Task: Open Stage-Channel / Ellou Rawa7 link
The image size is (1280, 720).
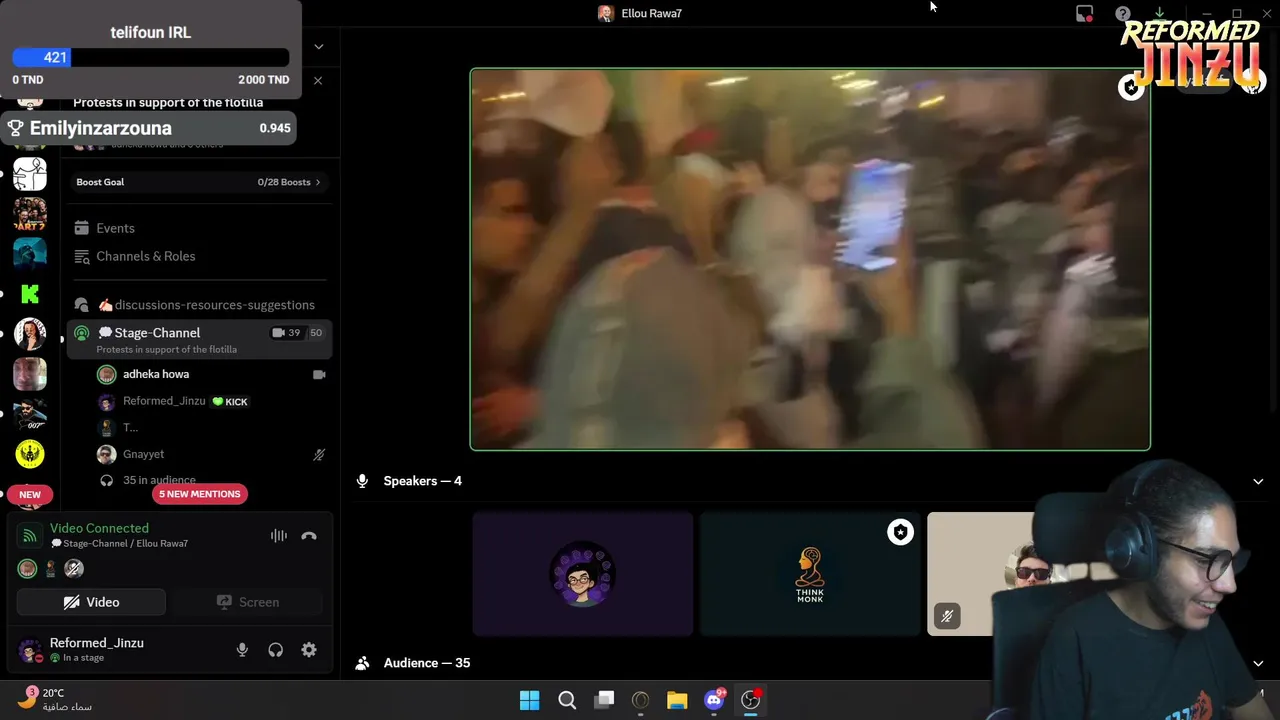Action: [x=119, y=543]
